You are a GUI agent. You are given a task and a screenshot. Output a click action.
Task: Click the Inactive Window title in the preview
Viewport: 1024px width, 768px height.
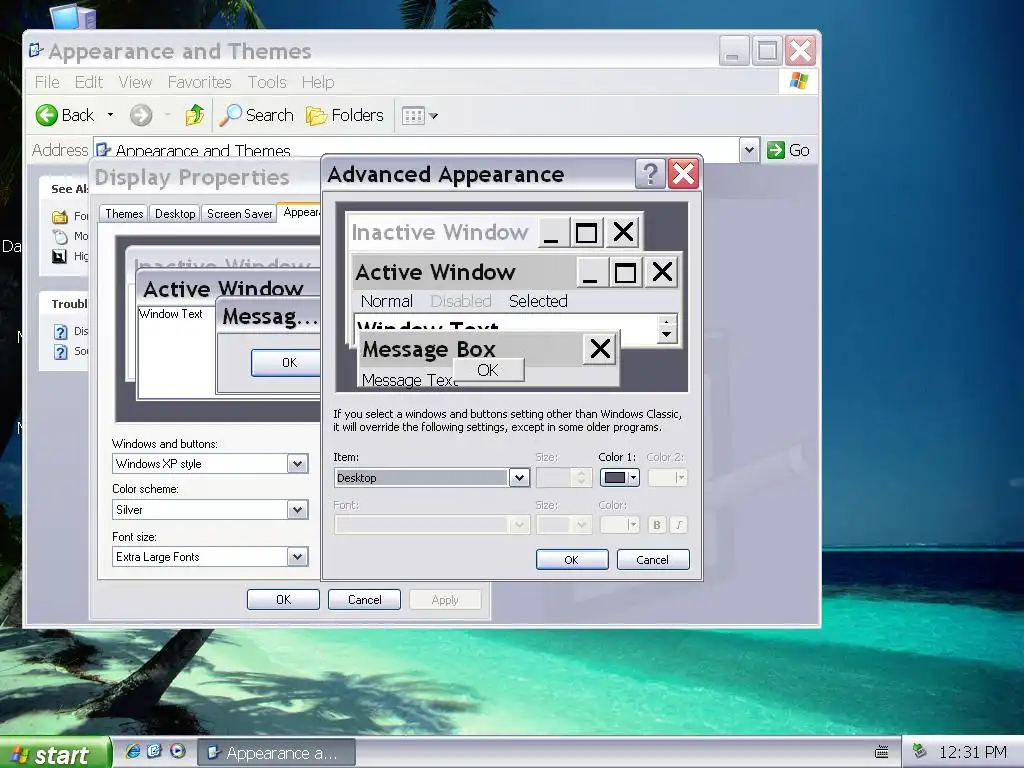(440, 232)
